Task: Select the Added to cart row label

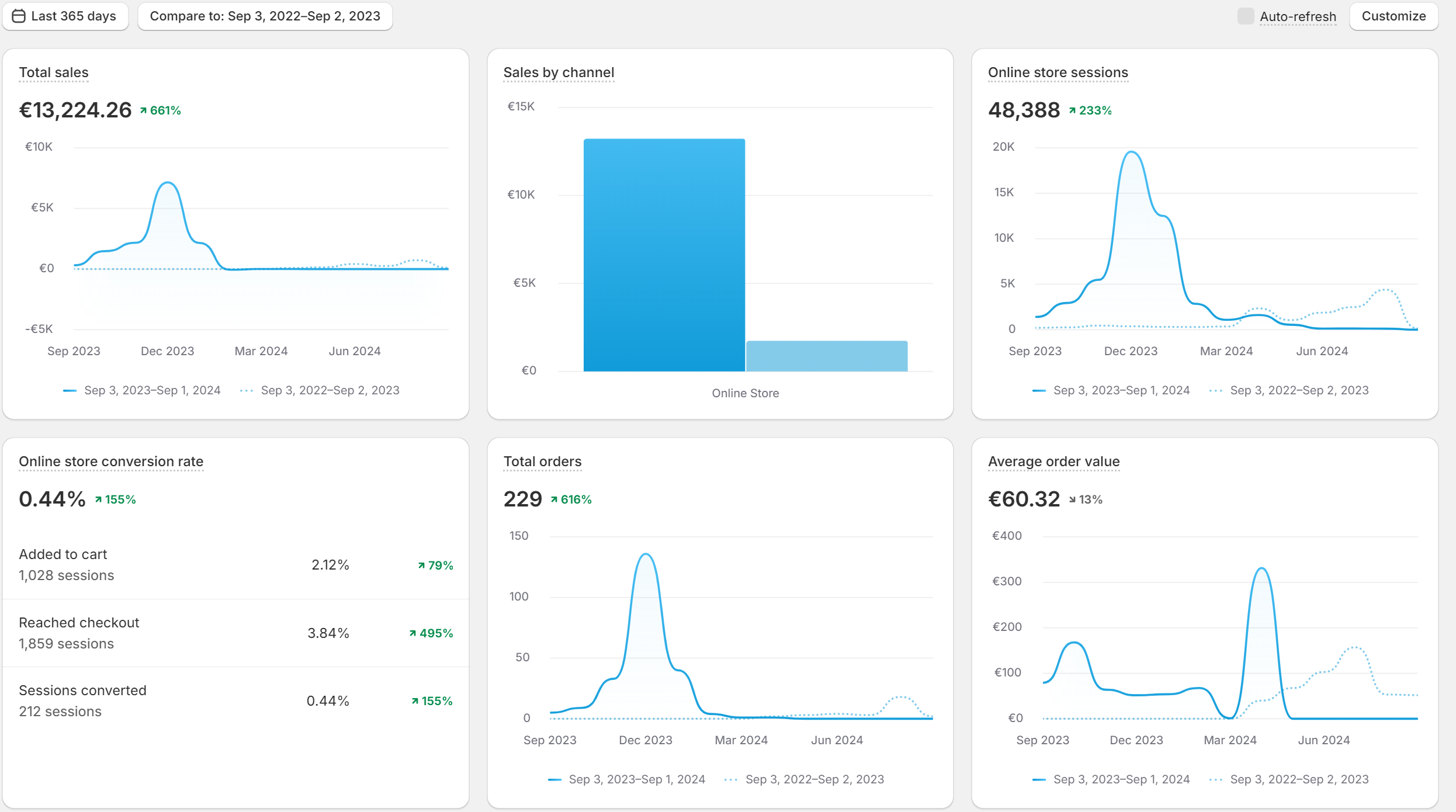Action: click(x=63, y=554)
